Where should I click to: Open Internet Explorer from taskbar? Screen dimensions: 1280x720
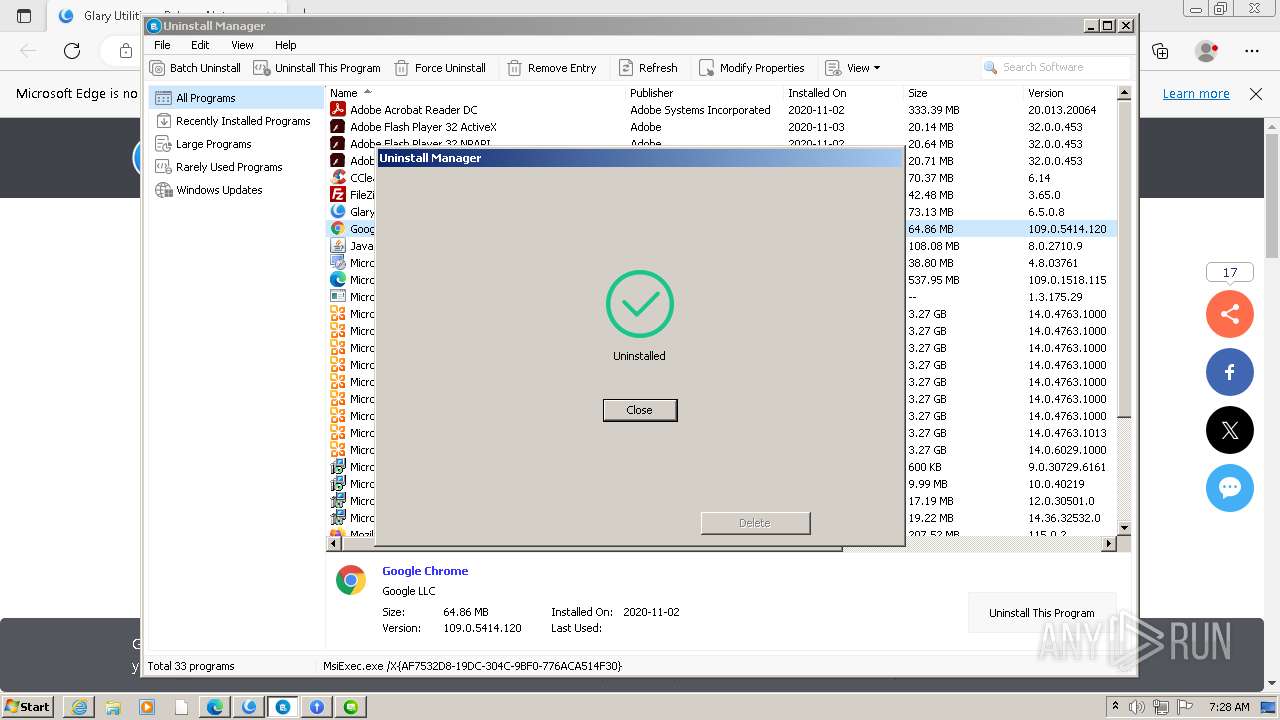tap(79, 707)
